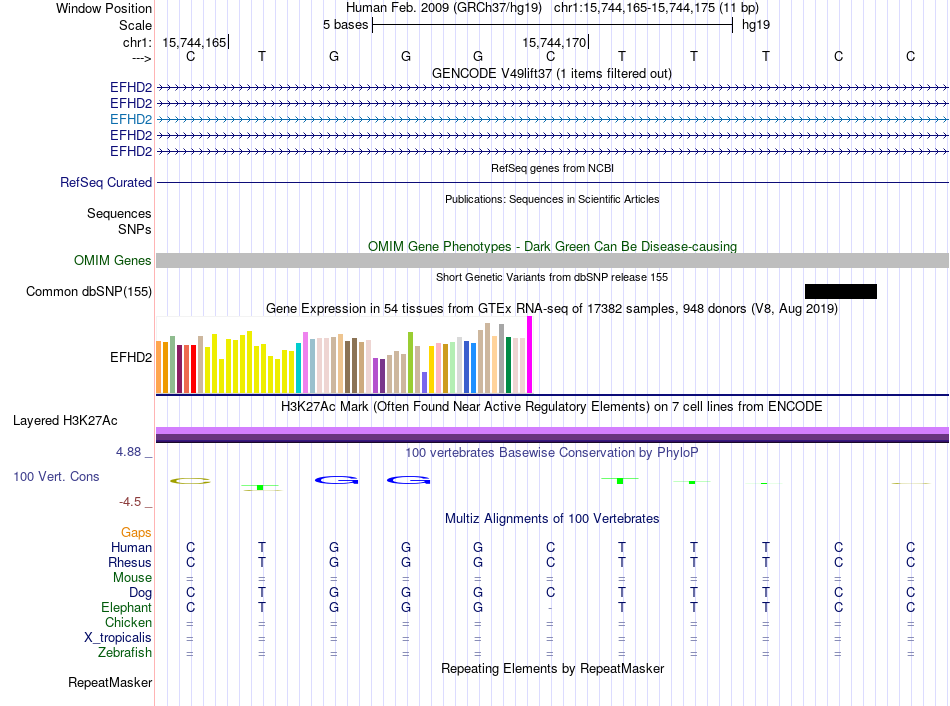This screenshot has height=706, width=950.
Task: Click the purple H3K27Ac signal band
Action: 552,435
